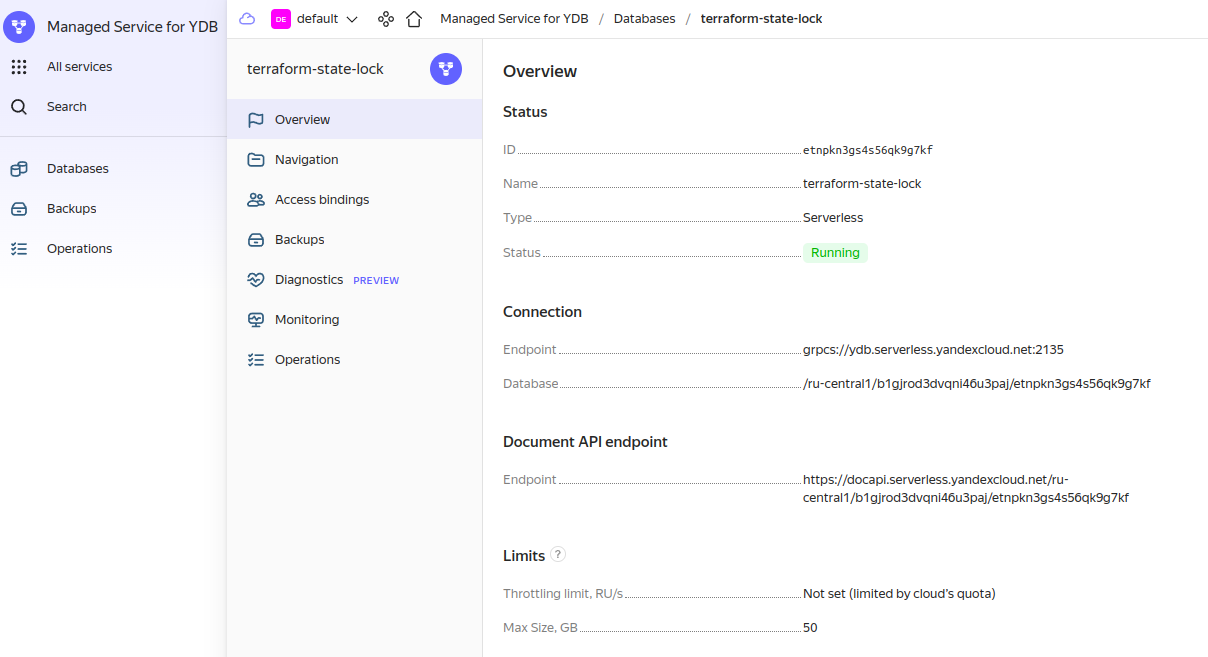
Task: Open the All services grid icon
Action: tap(19, 67)
